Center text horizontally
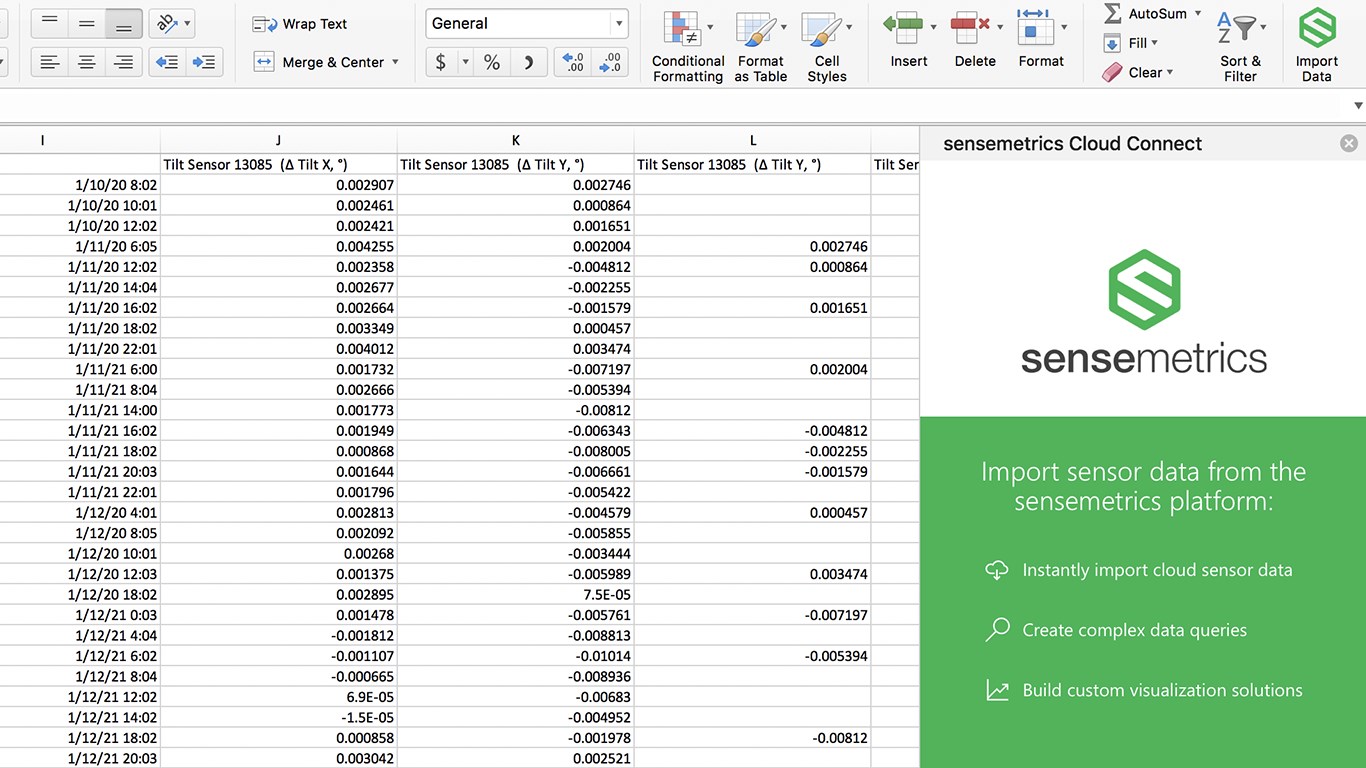The width and height of the screenshot is (1366, 768). point(87,62)
